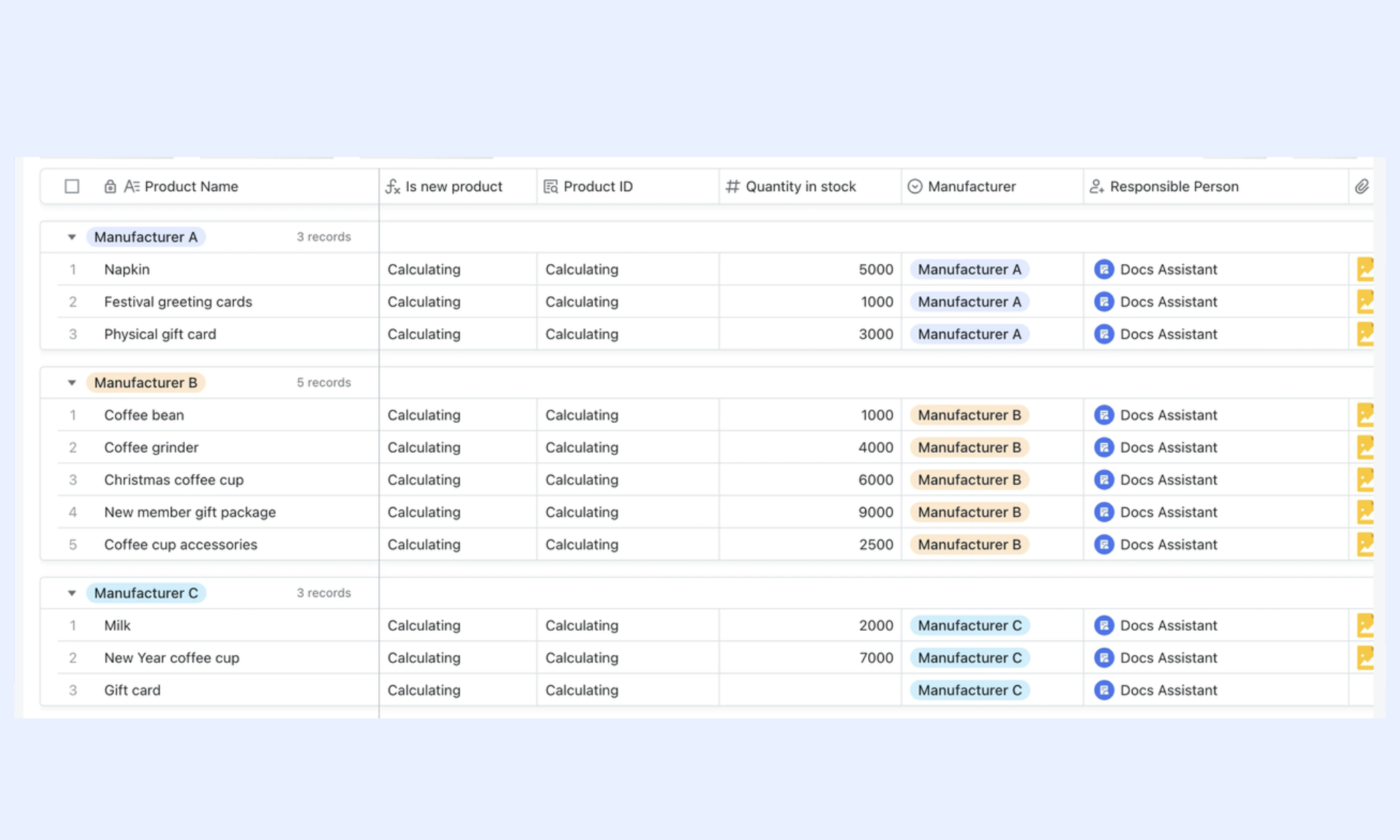Click the 5 records count of Manufacturer B
The image size is (1400, 840).
click(323, 383)
